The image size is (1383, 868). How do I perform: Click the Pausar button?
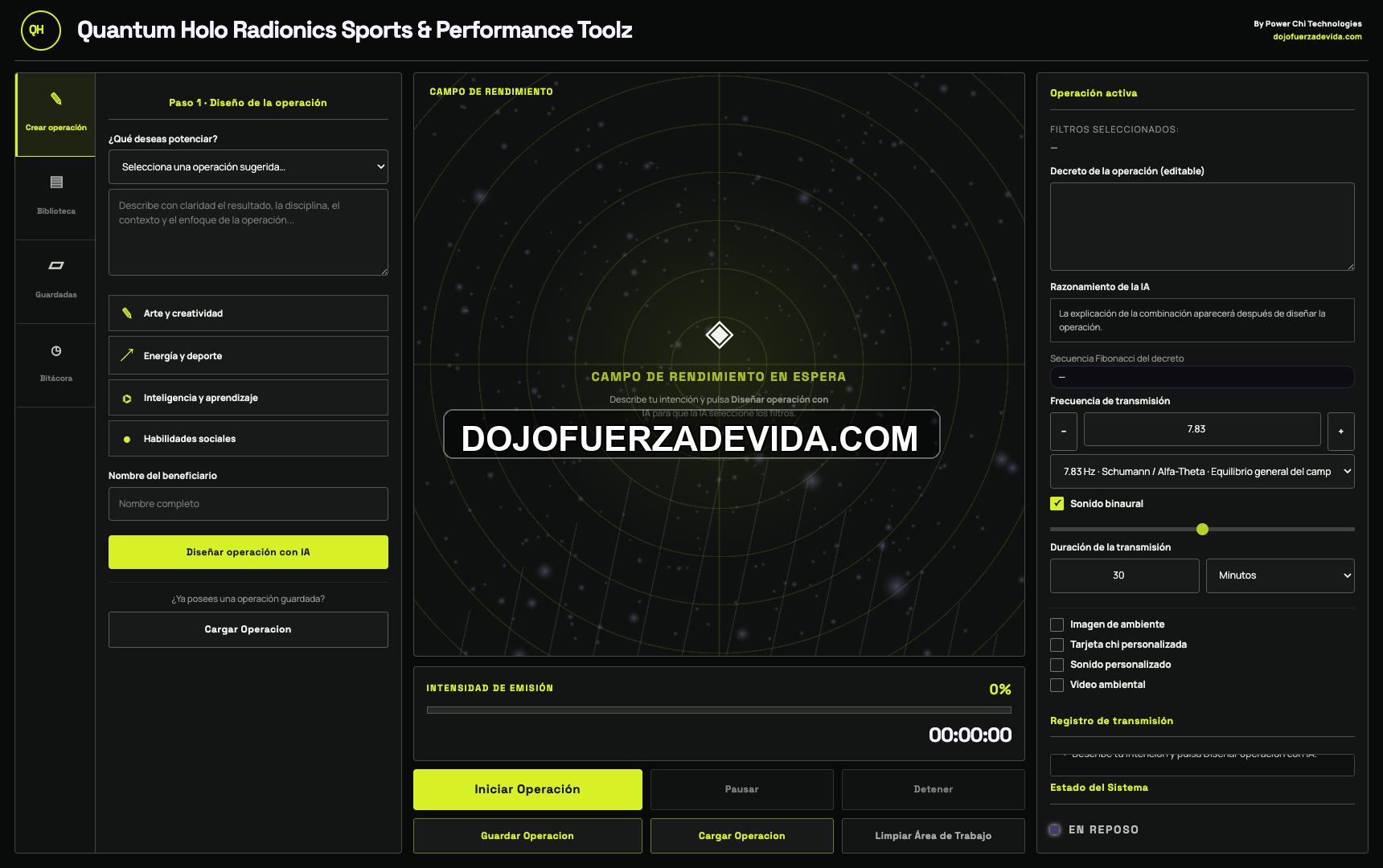pyautogui.click(x=741, y=789)
